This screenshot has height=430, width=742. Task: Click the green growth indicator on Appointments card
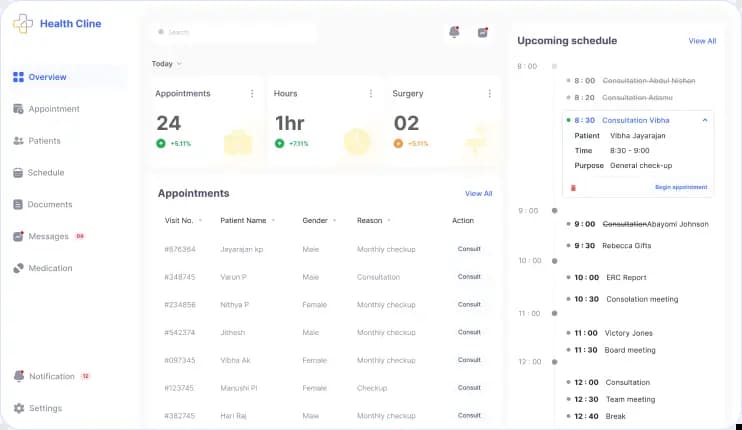[160, 143]
